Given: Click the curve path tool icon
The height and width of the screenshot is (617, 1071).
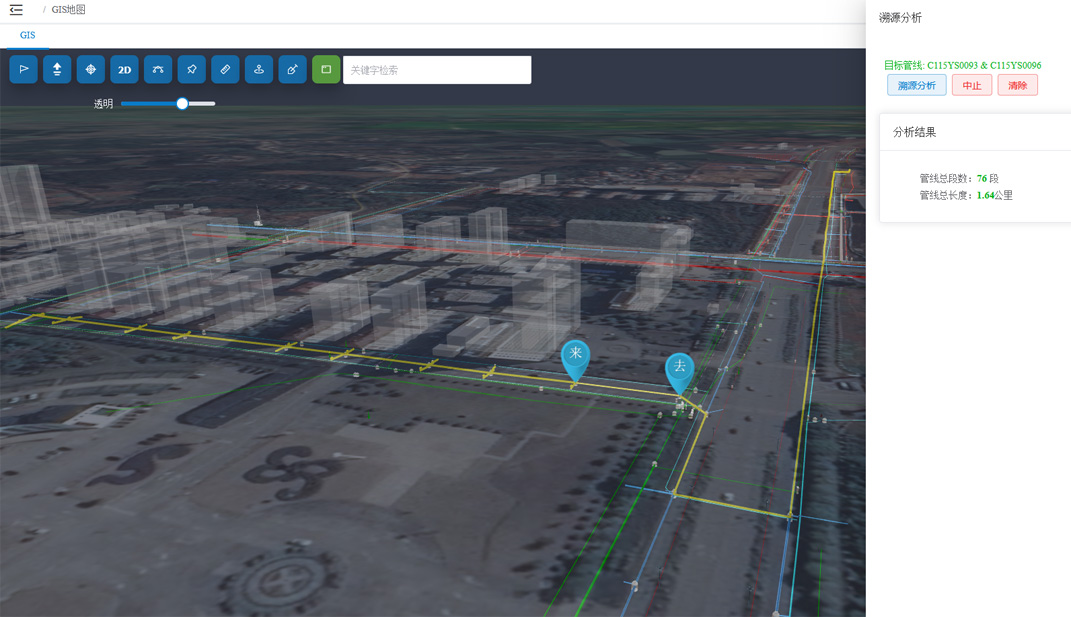Looking at the screenshot, I should coord(158,69).
